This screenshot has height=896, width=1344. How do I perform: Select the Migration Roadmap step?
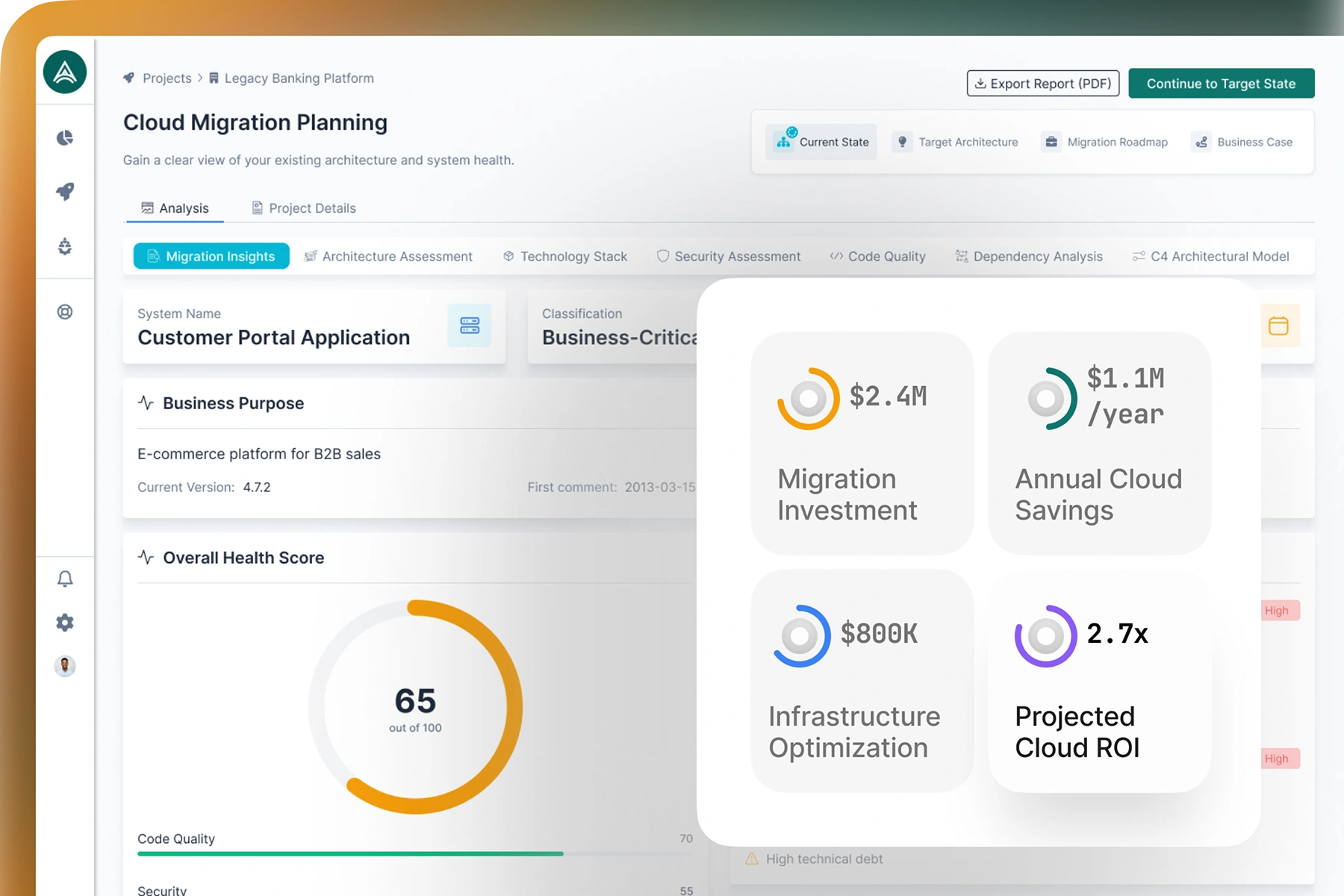1106,142
